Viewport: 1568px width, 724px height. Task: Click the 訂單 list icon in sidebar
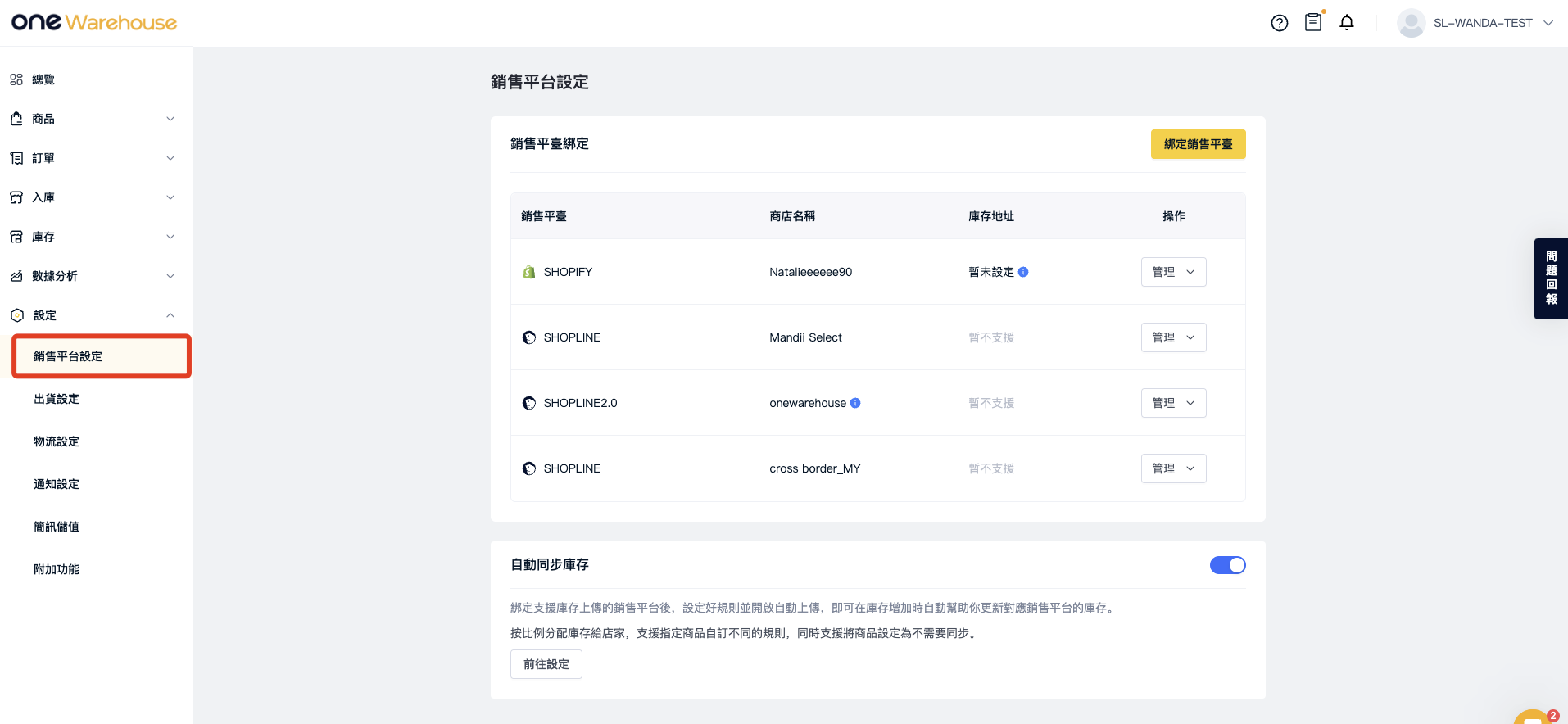click(16, 158)
